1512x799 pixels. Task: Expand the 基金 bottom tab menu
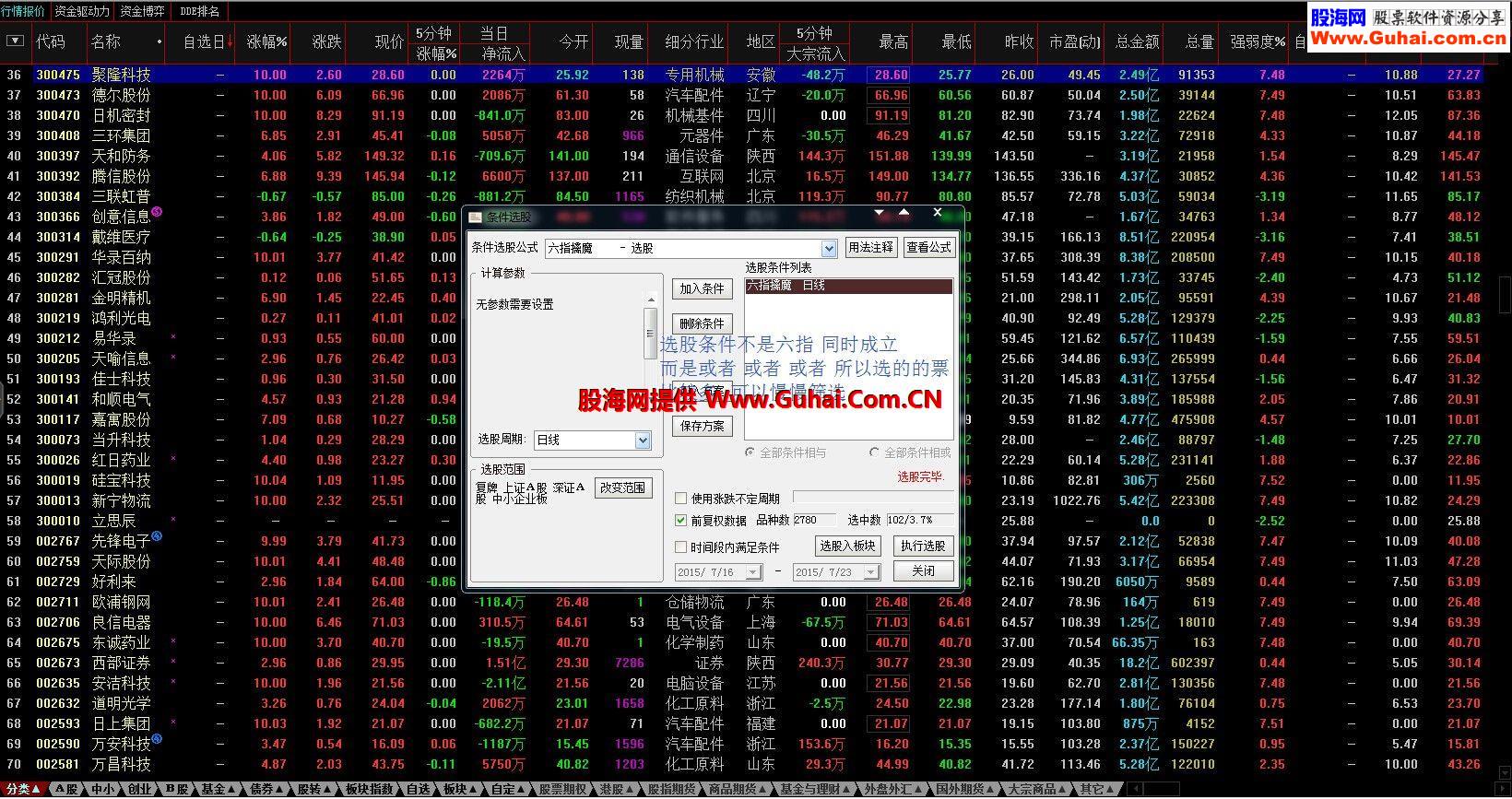pos(232,789)
